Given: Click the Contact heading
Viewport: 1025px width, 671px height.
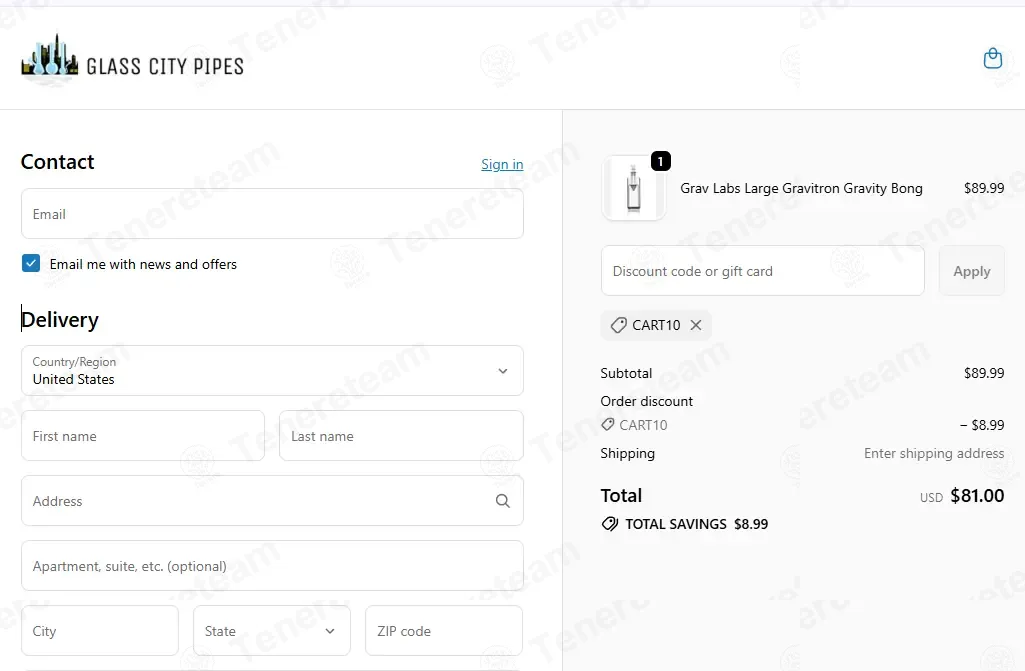Looking at the screenshot, I should pos(58,162).
